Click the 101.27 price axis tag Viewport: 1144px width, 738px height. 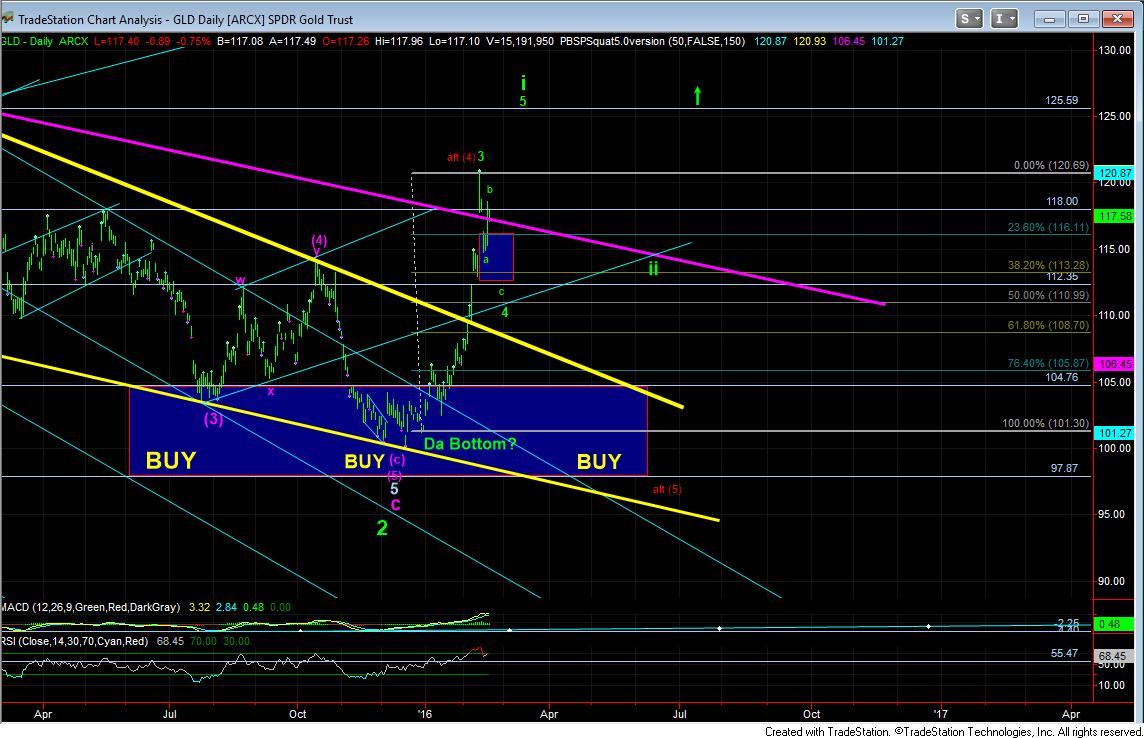(1116, 432)
